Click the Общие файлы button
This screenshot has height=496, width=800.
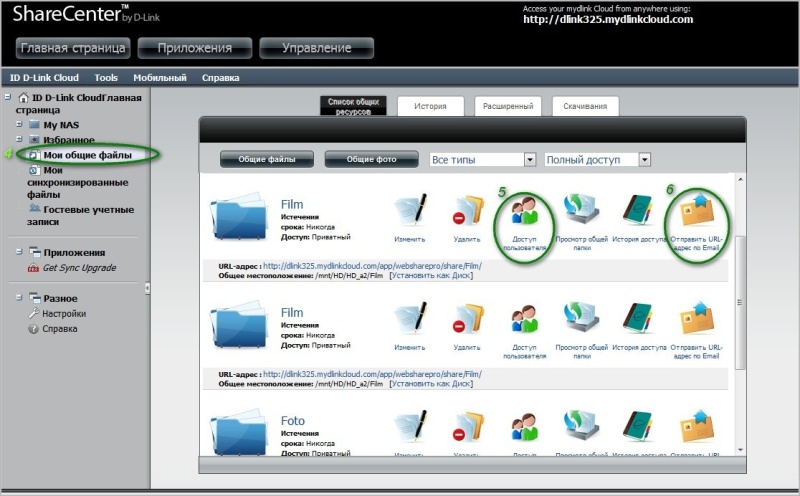[267, 159]
